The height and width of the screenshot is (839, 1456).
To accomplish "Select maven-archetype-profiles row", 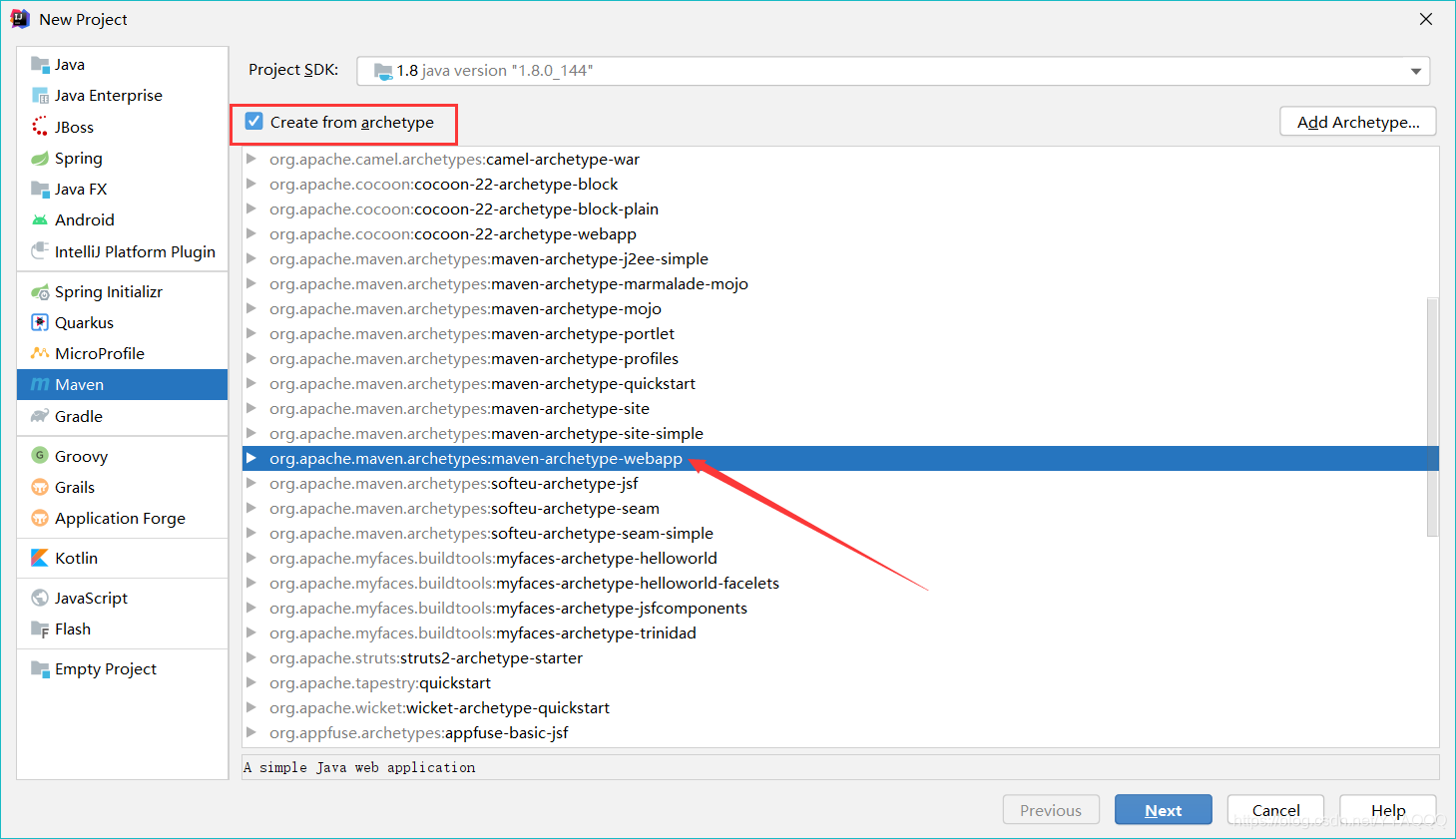I will pyautogui.click(x=840, y=358).
